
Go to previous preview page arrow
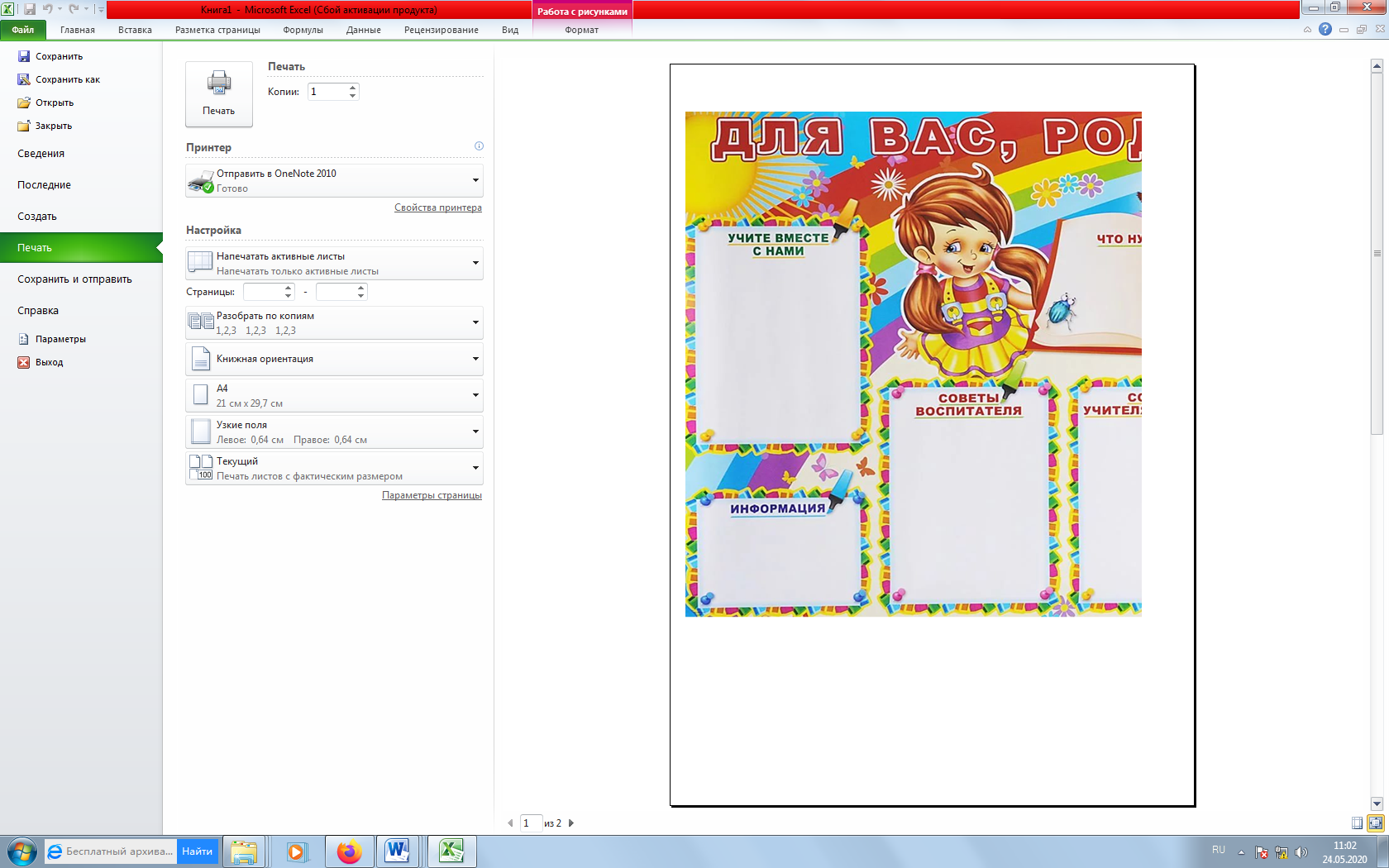[x=510, y=823]
